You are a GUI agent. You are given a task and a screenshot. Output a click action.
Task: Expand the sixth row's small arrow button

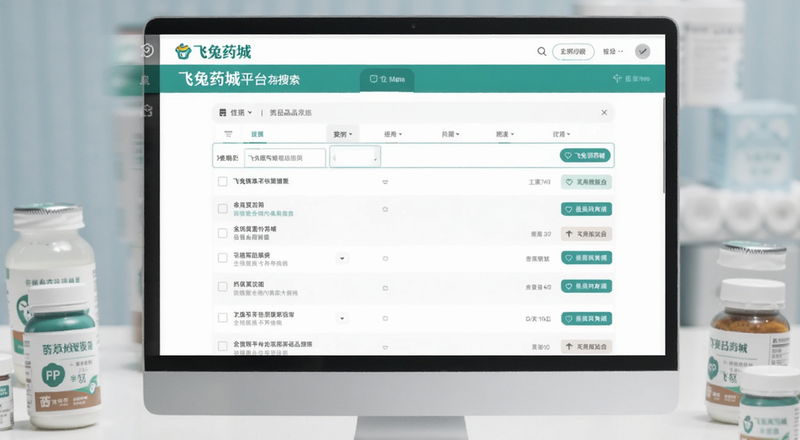point(342,319)
